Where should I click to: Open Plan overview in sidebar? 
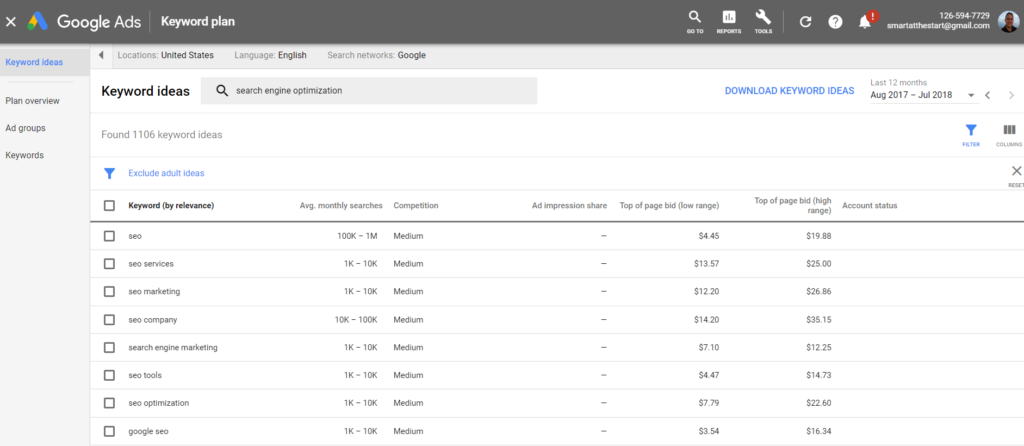click(32, 101)
